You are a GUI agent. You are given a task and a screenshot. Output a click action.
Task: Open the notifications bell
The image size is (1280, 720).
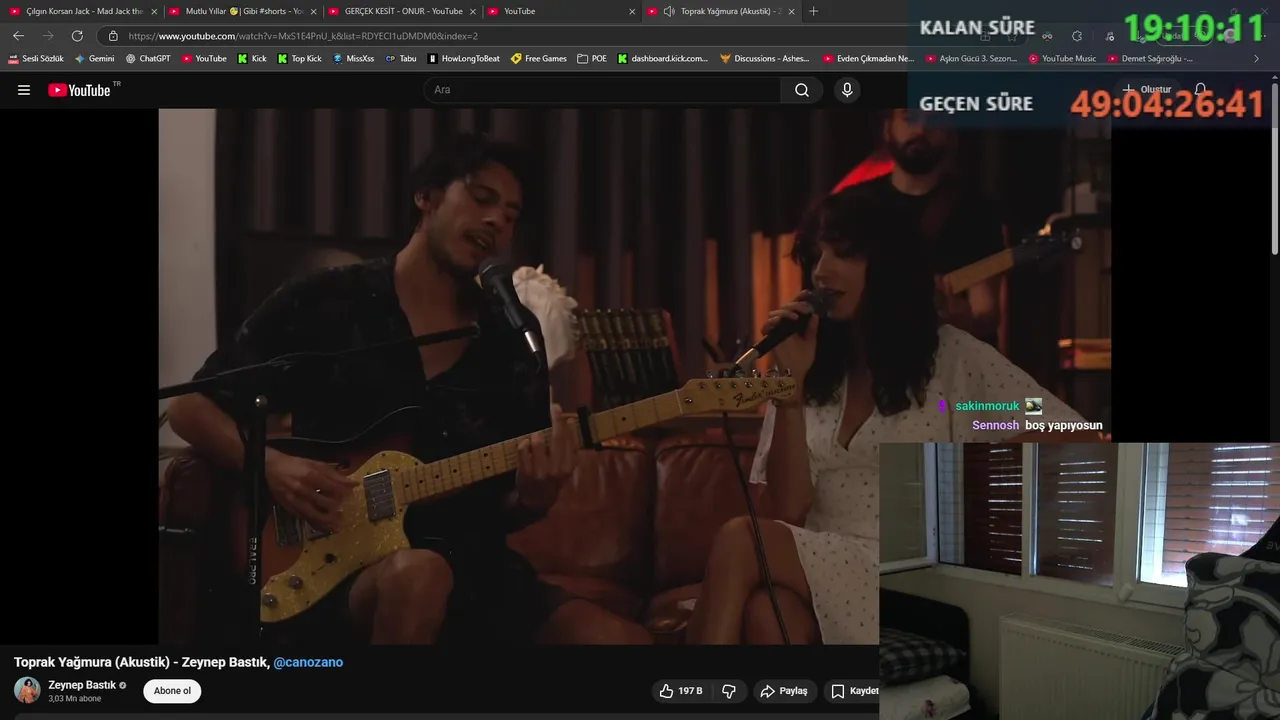[x=1201, y=89]
